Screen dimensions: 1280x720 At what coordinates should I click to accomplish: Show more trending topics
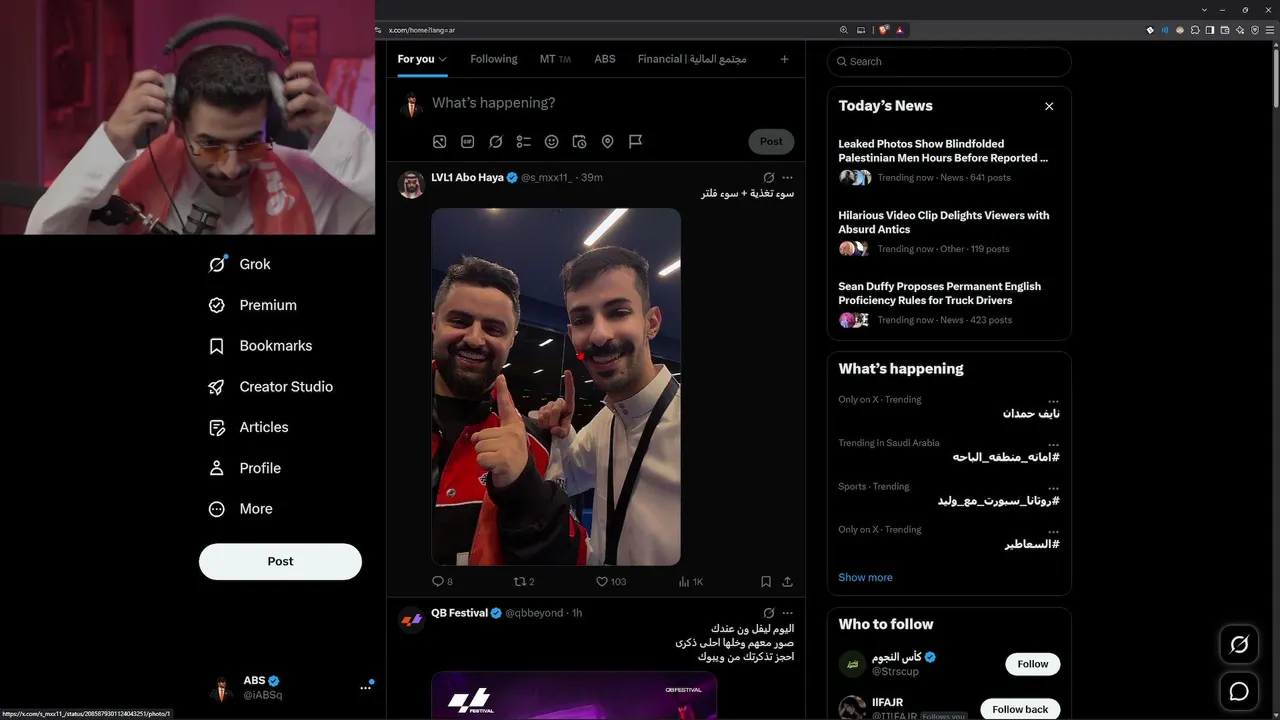tap(865, 577)
